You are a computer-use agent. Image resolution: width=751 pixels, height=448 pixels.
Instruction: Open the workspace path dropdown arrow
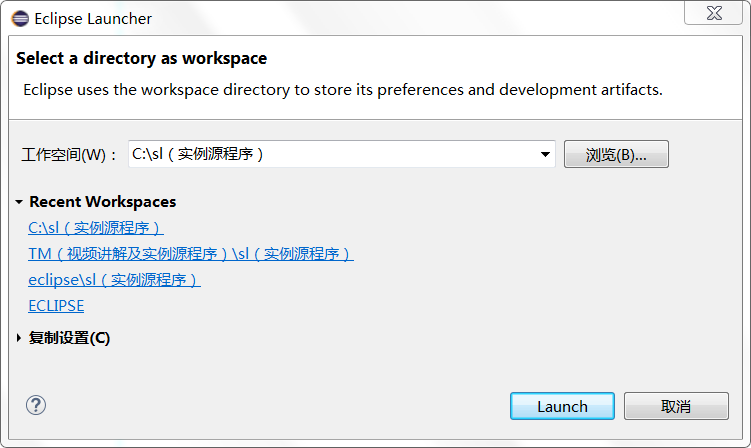click(x=545, y=154)
